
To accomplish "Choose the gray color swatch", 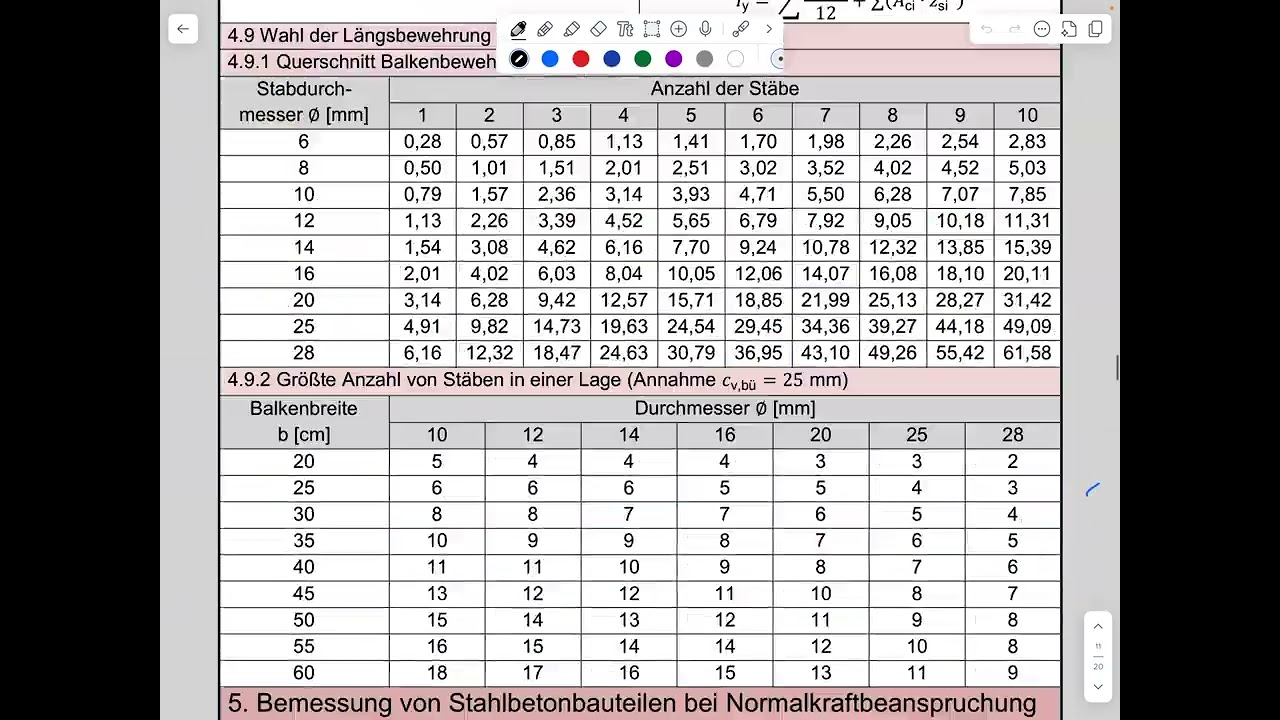I will pos(705,59).
